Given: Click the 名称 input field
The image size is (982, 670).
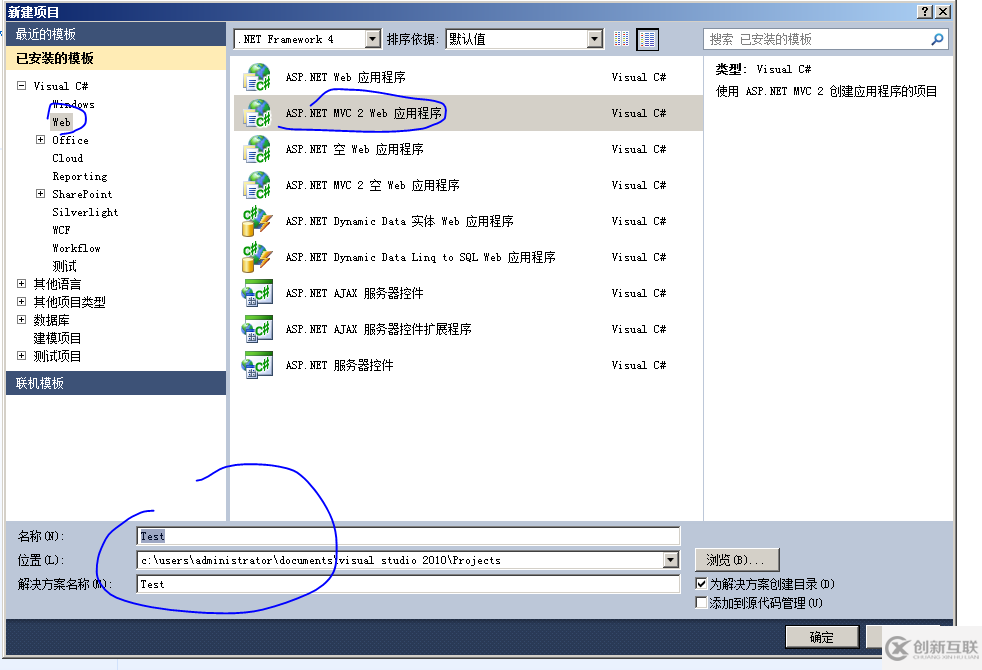Looking at the screenshot, I should (x=408, y=536).
